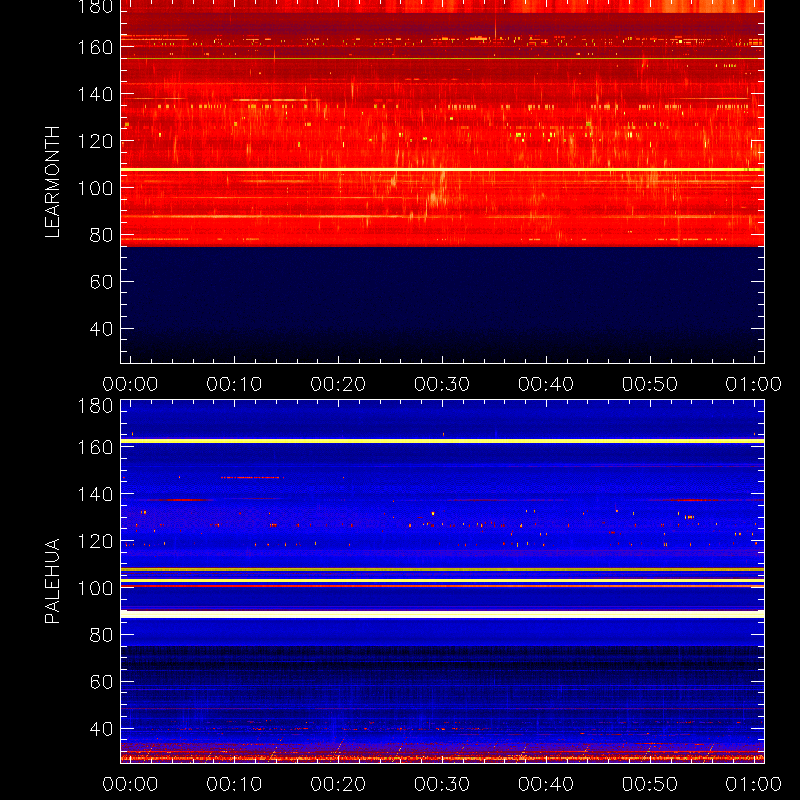Screen dimensions: 800x800
Task: Pick the 120 tick label on Palehua plot
Action: click(x=95, y=541)
